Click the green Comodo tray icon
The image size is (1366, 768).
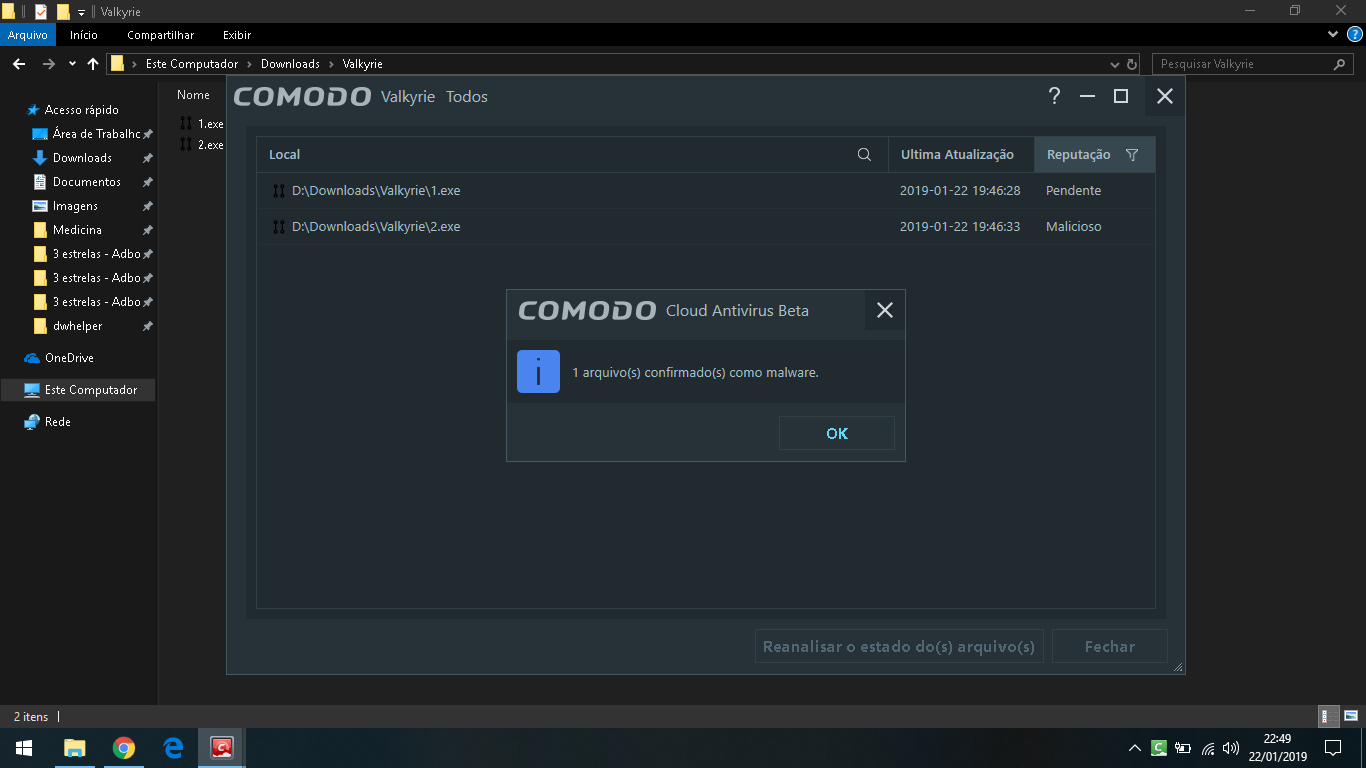pyautogui.click(x=1159, y=748)
